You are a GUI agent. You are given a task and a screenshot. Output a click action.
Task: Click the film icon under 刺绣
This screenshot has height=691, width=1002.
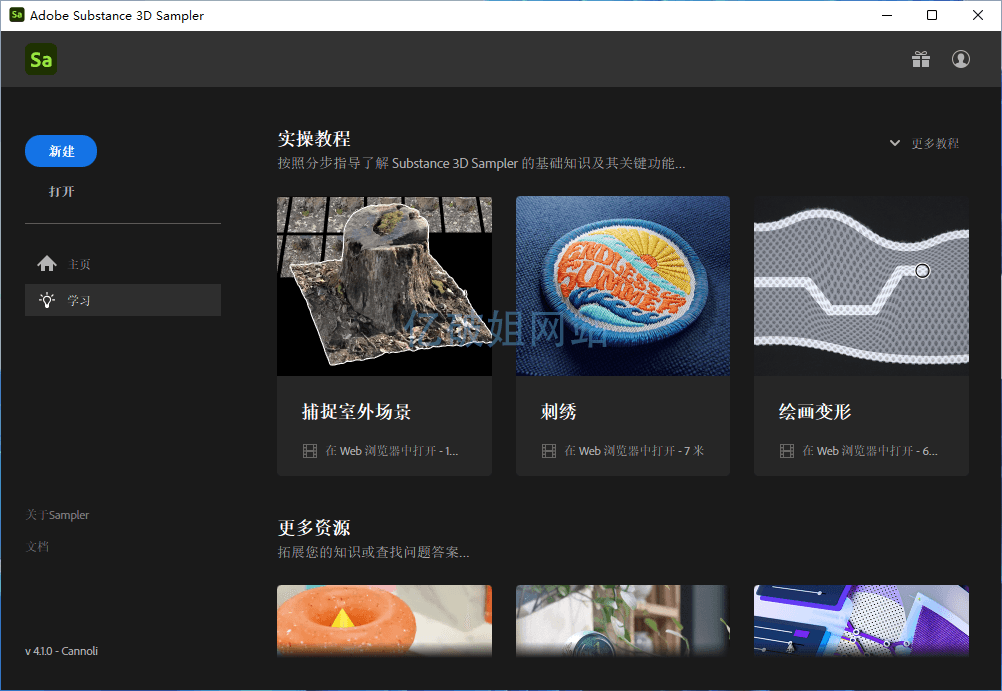[549, 451]
